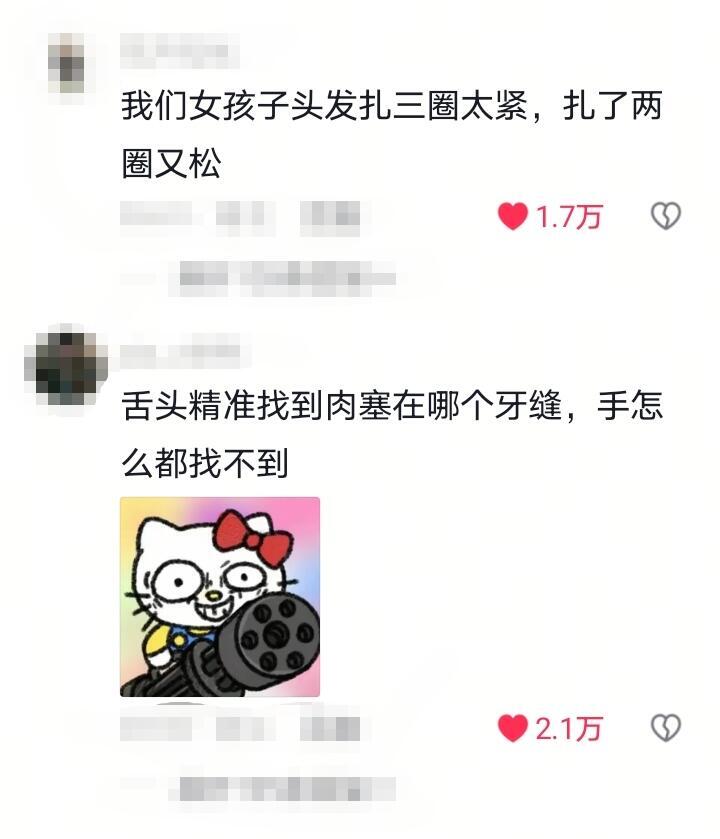Tap the 2.1万 like count
Image resolution: width=720 pixels, height=839 pixels.
(569, 729)
